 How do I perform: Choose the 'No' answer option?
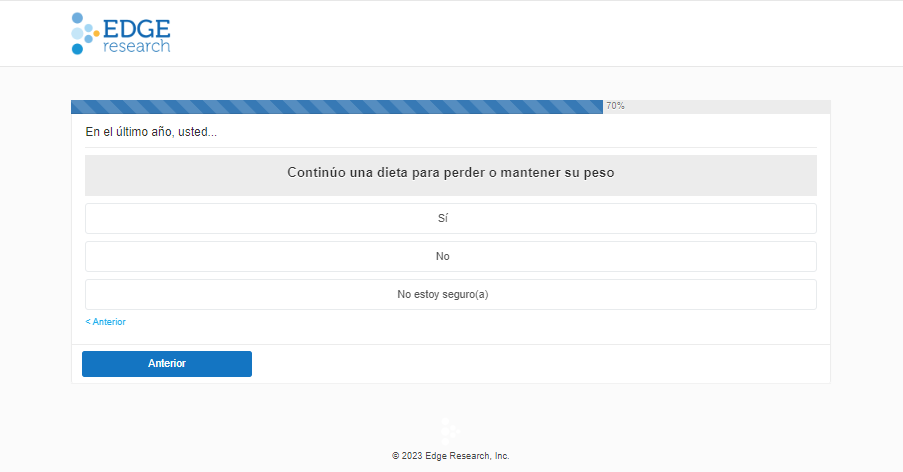click(450, 256)
